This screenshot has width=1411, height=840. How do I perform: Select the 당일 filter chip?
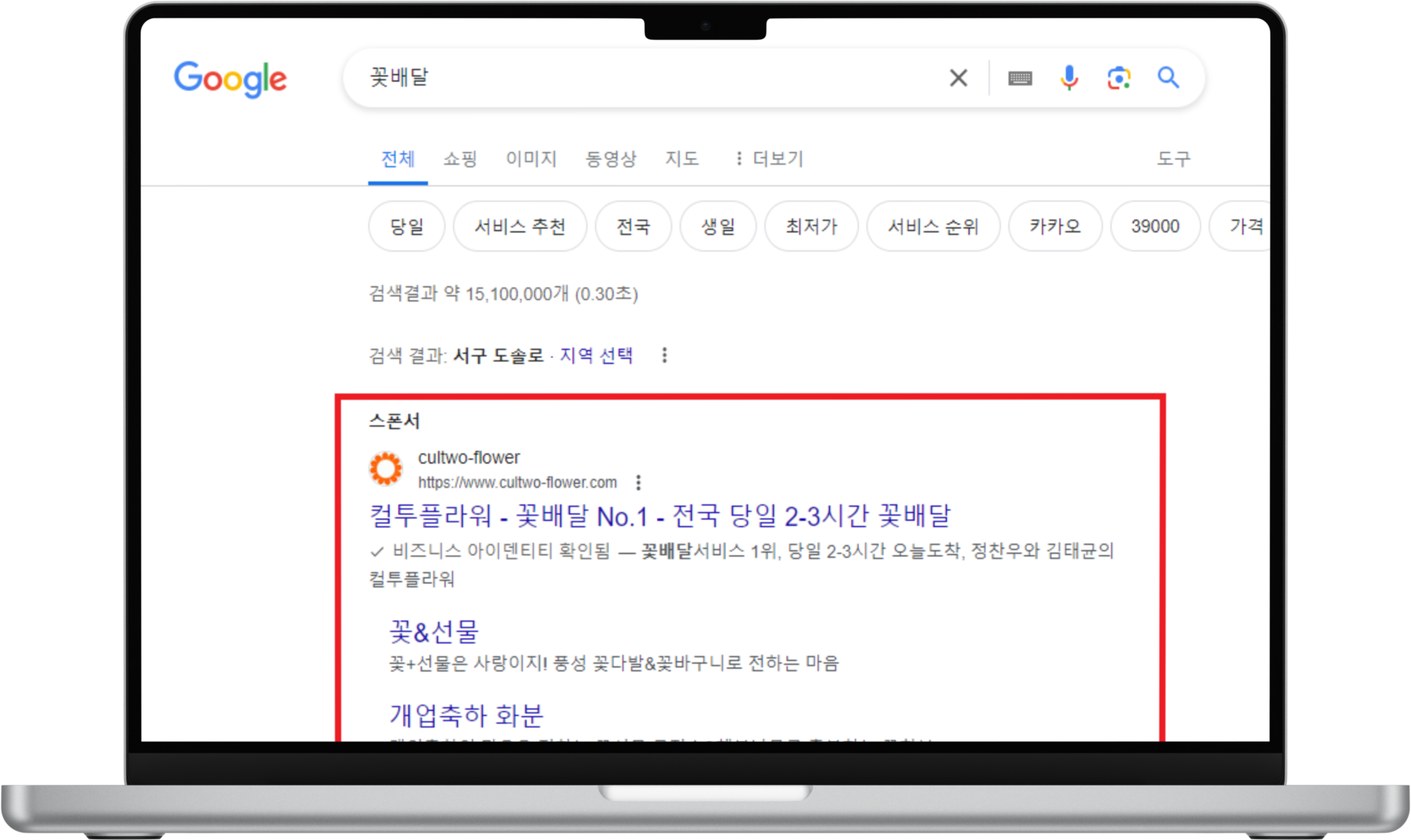406,226
